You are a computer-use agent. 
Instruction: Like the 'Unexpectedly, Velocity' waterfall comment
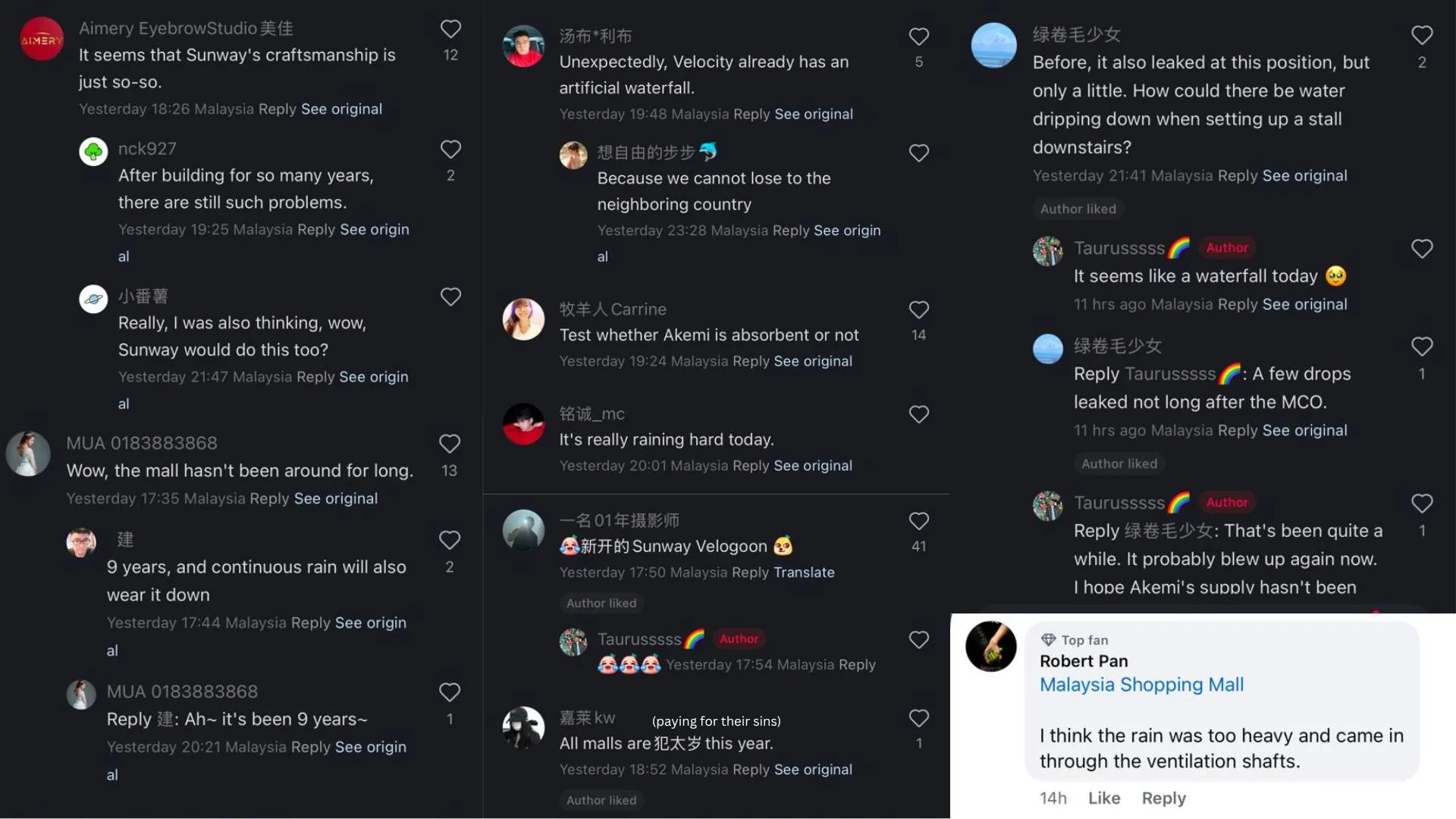click(918, 36)
